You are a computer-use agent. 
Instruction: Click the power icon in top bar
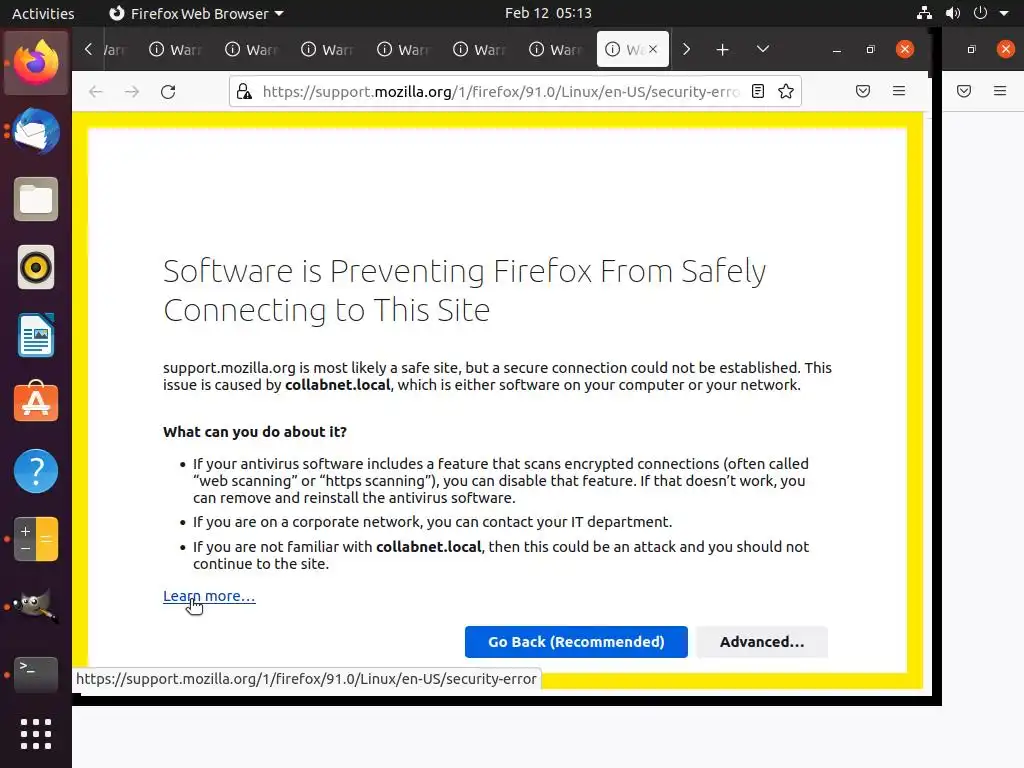(x=980, y=13)
